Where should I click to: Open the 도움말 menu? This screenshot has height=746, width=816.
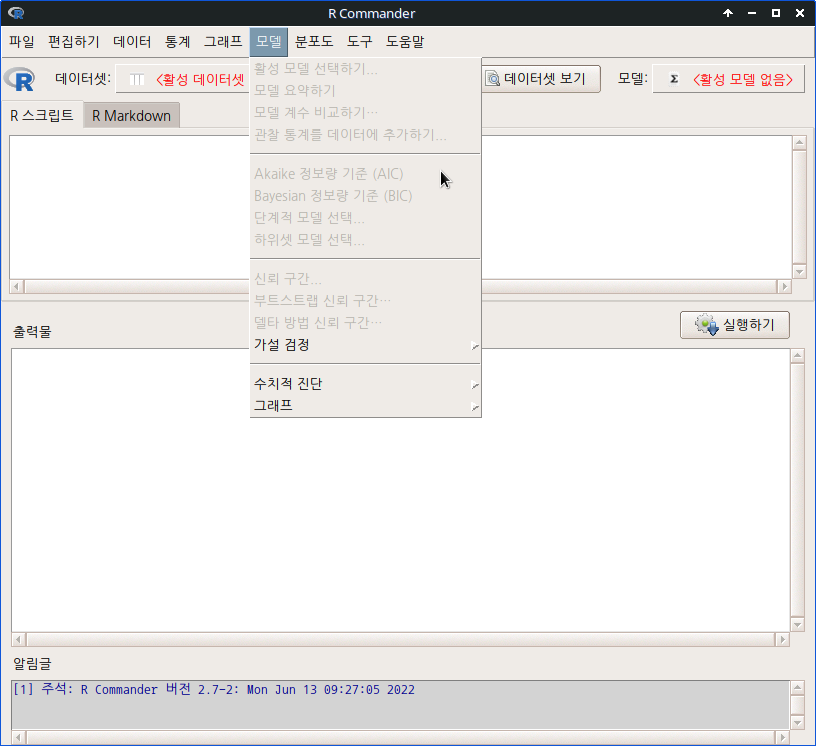405,41
